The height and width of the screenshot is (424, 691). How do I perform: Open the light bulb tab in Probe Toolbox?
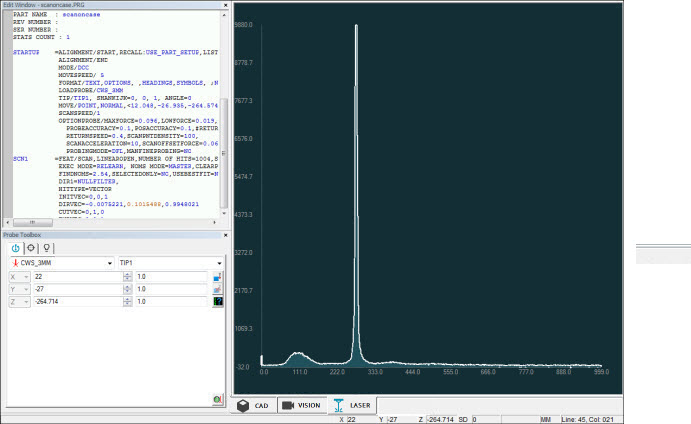47,248
